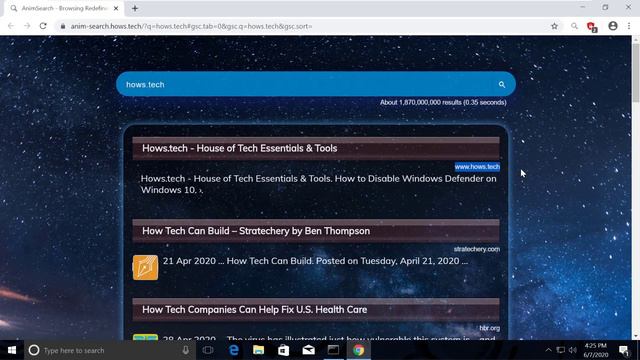Open File Explorer from the taskbar
The height and width of the screenshot is (360, 640).
(258, 350)
